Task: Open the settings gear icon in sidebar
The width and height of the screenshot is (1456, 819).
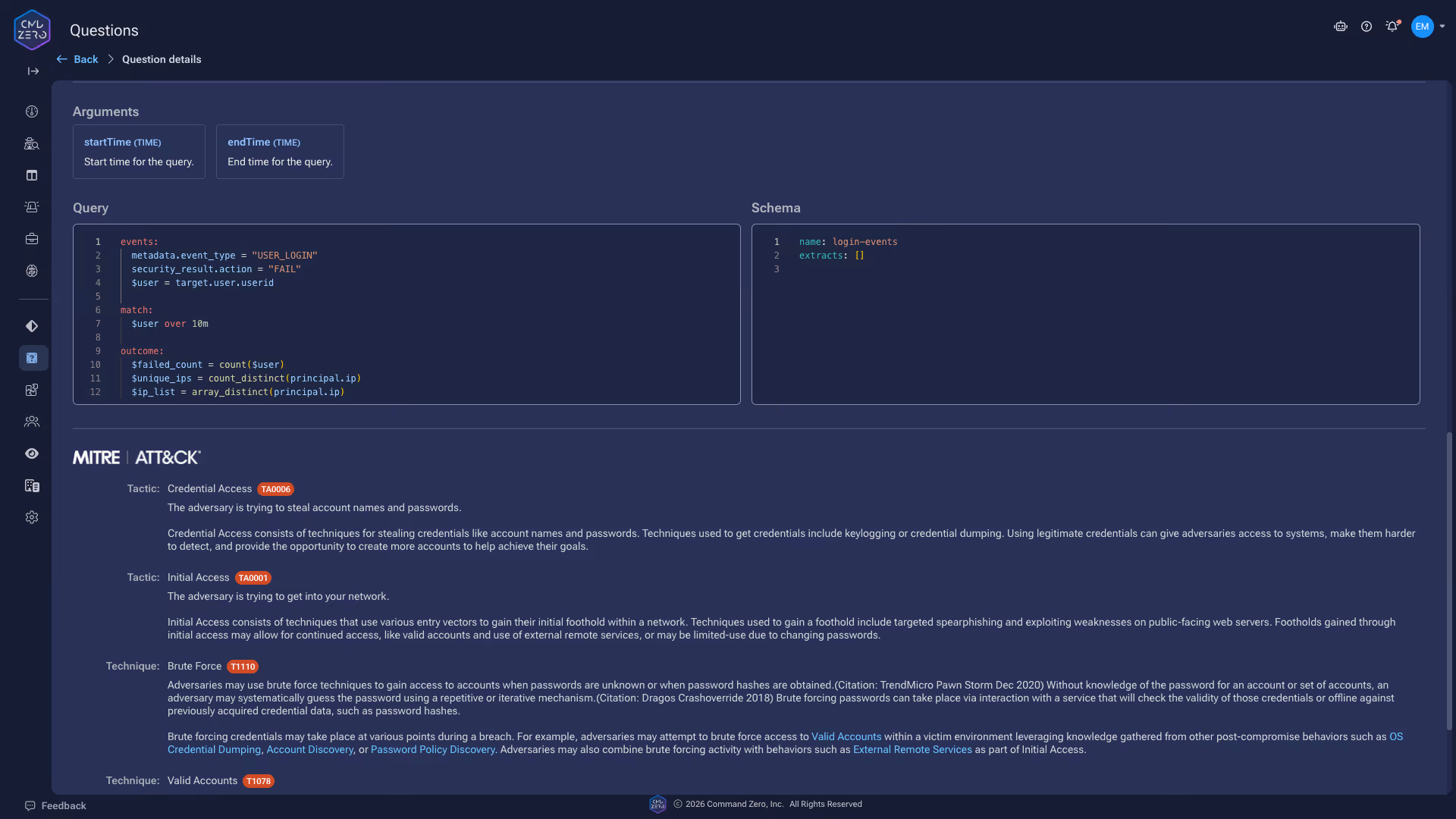Action: [x=32, y=517]
